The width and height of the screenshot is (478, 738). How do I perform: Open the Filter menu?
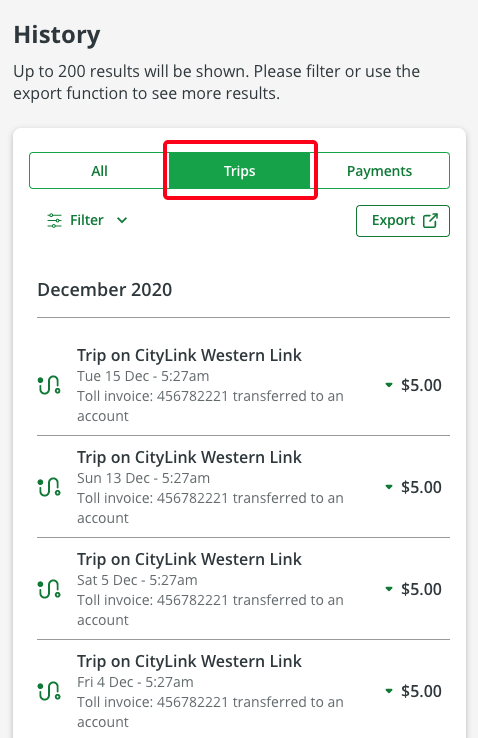pos(87,220)
